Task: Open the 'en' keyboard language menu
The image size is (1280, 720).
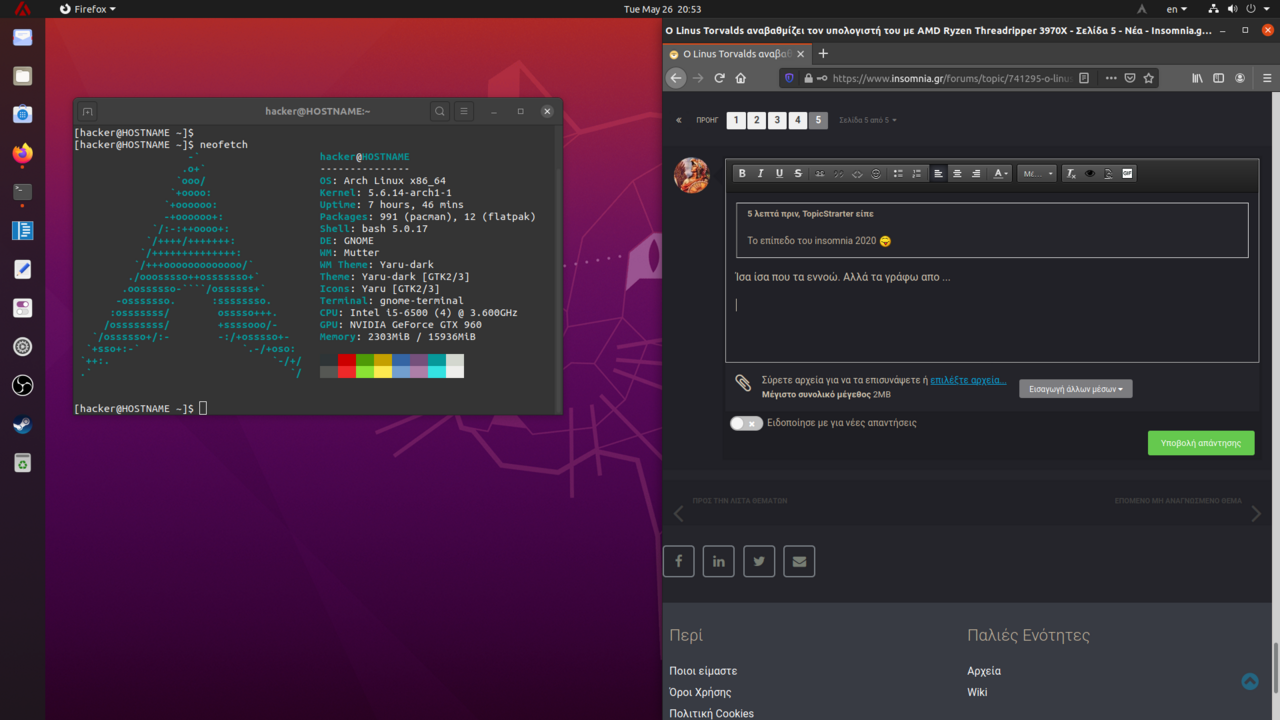Action: [x=1176, y=9]
